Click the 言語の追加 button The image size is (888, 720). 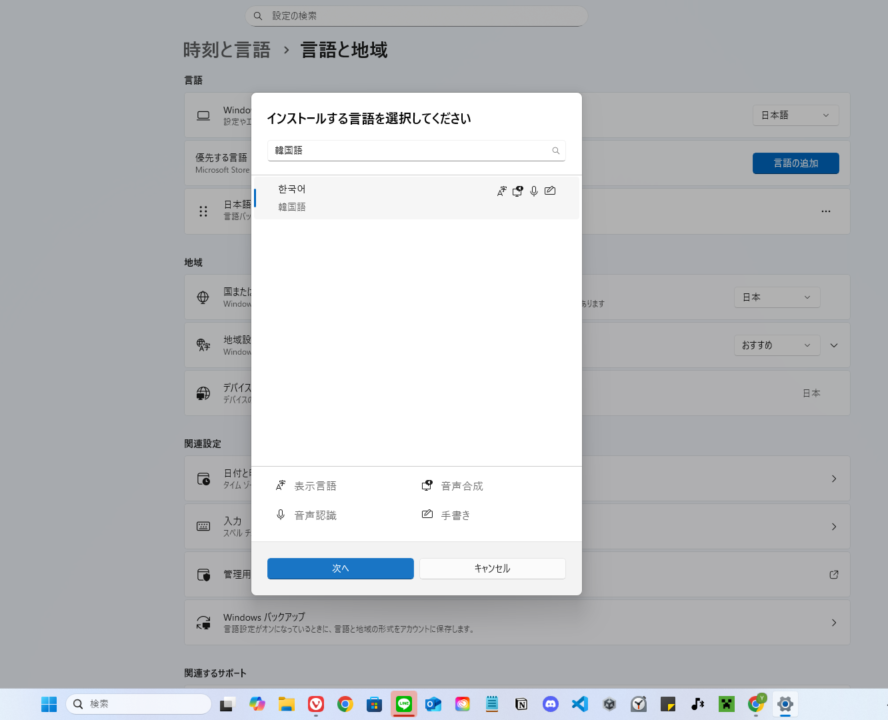coord(795,162)
